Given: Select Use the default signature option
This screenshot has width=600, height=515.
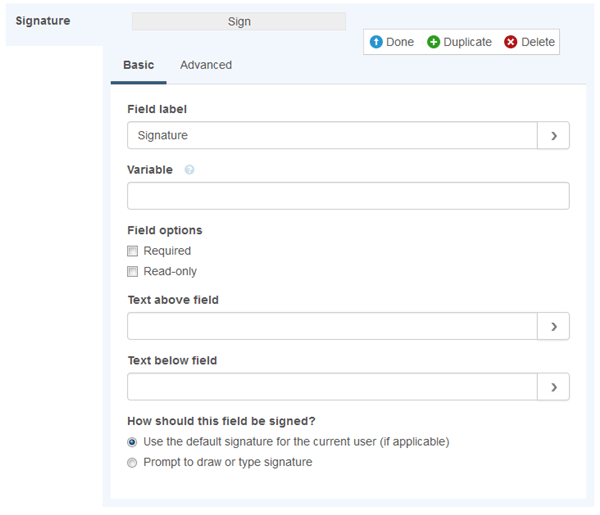Looking at the screenshot, I should [132, 442].
